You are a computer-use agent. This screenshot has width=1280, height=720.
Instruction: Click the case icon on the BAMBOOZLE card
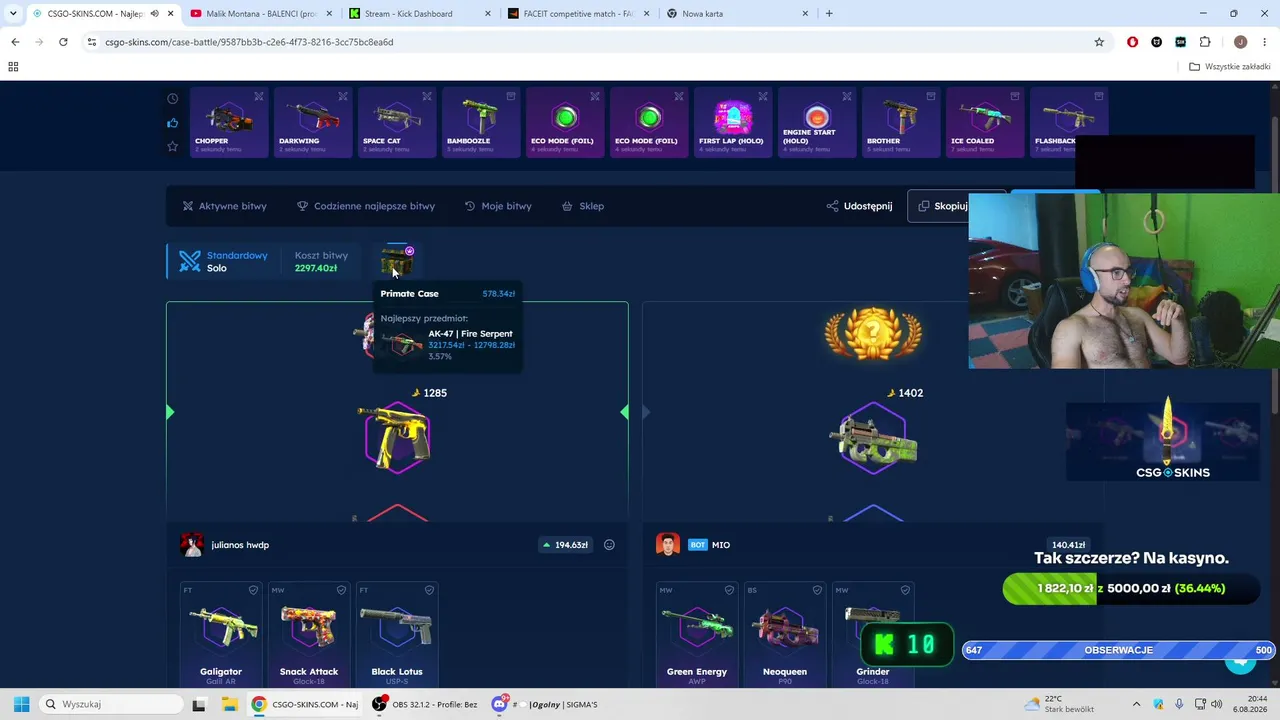tap(511, 96)
